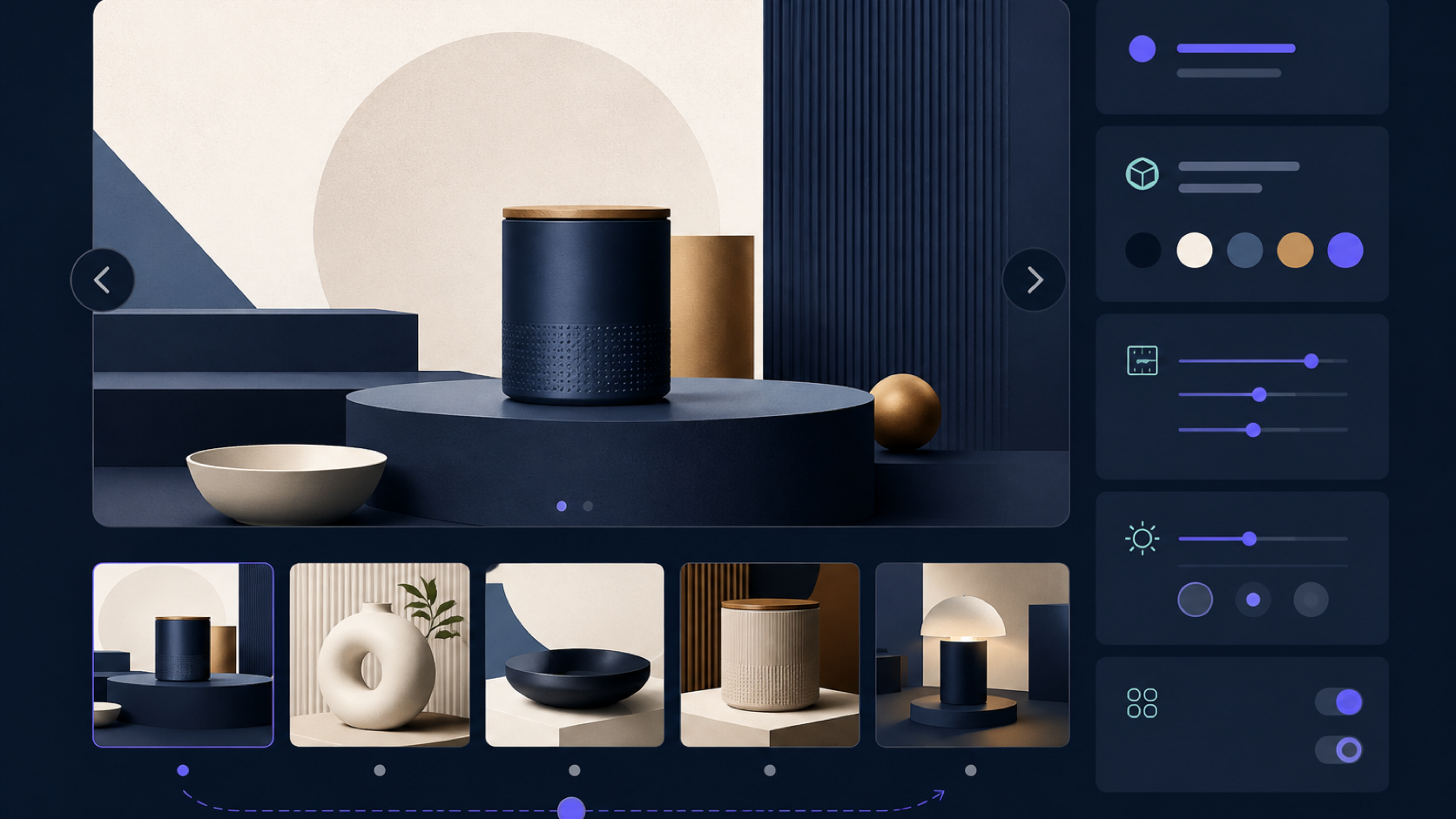Select the outlined ring lighting option
Screen dimensions: 1456x819
pos(1195,600)
